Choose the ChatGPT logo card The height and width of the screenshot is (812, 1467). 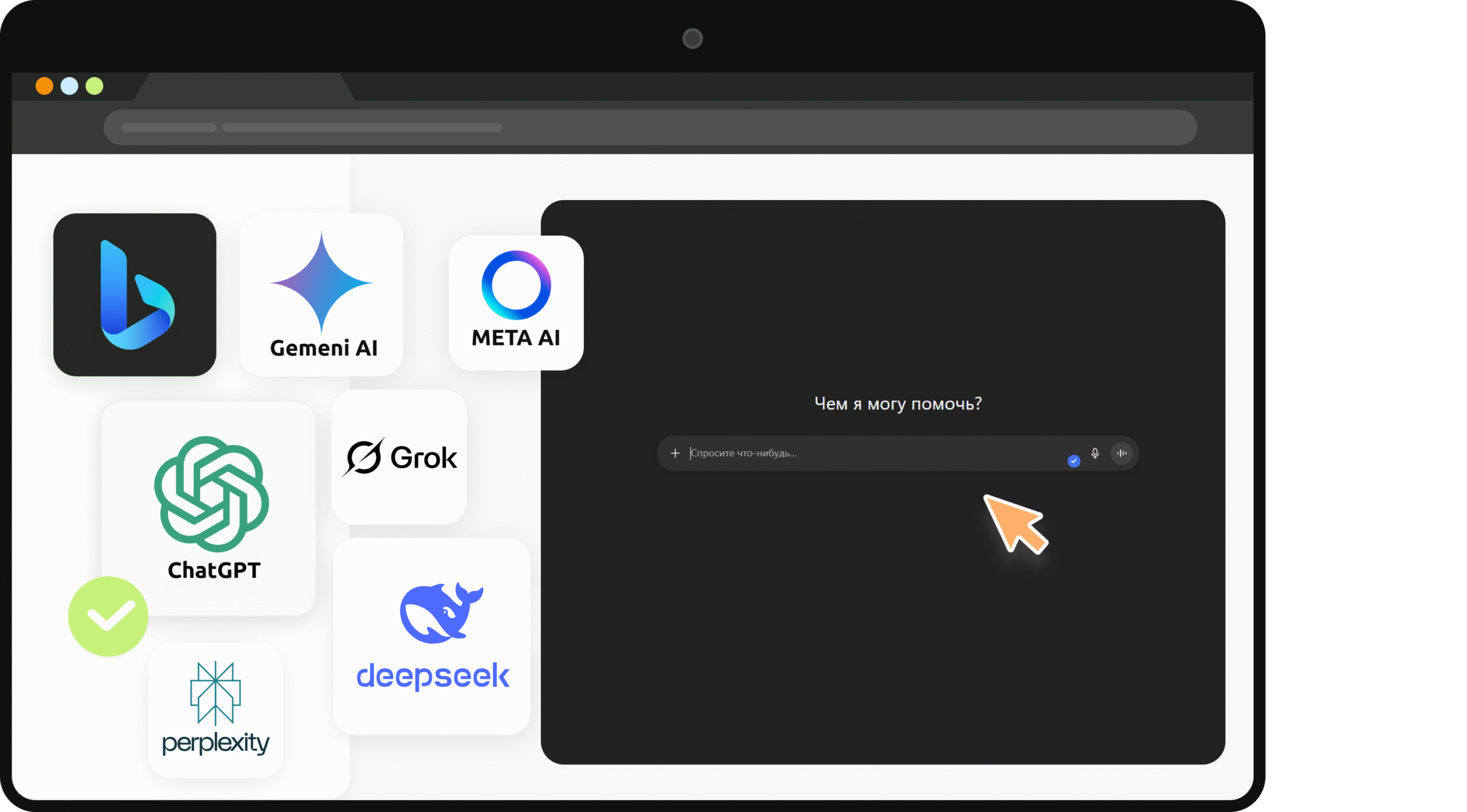click(210, 508)
